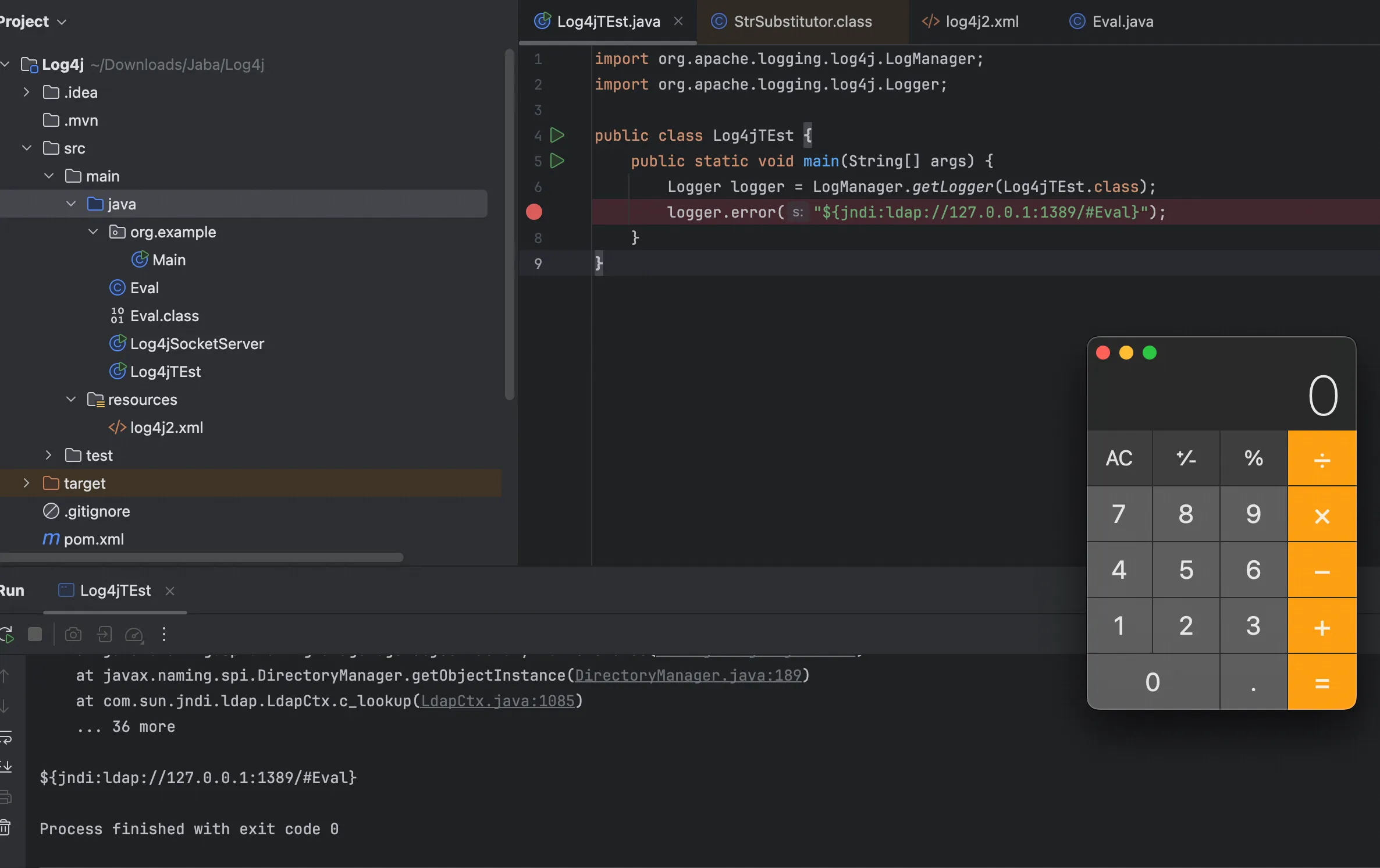Click the Stop process square button
The image size is (1380, 868).
pos(35,634)
